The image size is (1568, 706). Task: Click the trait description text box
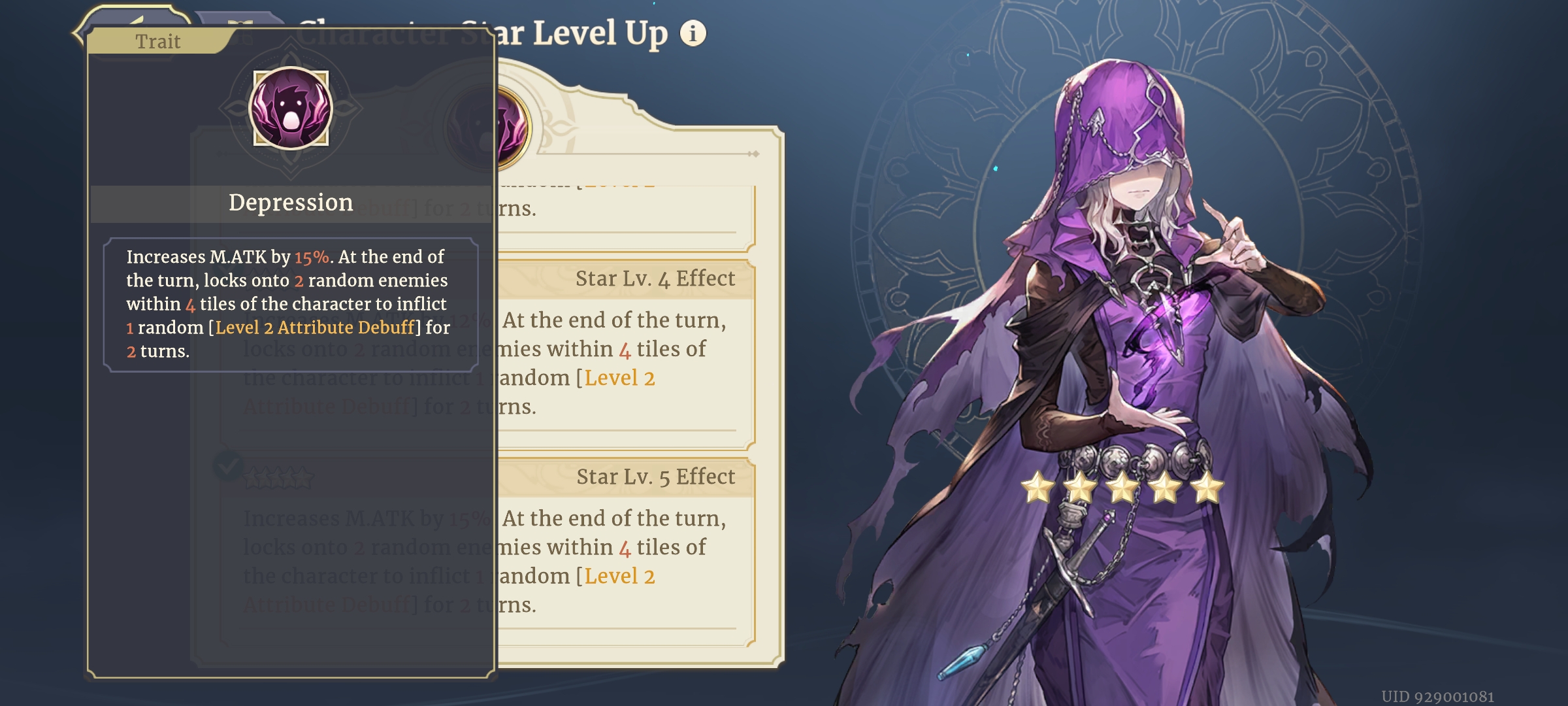click(291, 305)
